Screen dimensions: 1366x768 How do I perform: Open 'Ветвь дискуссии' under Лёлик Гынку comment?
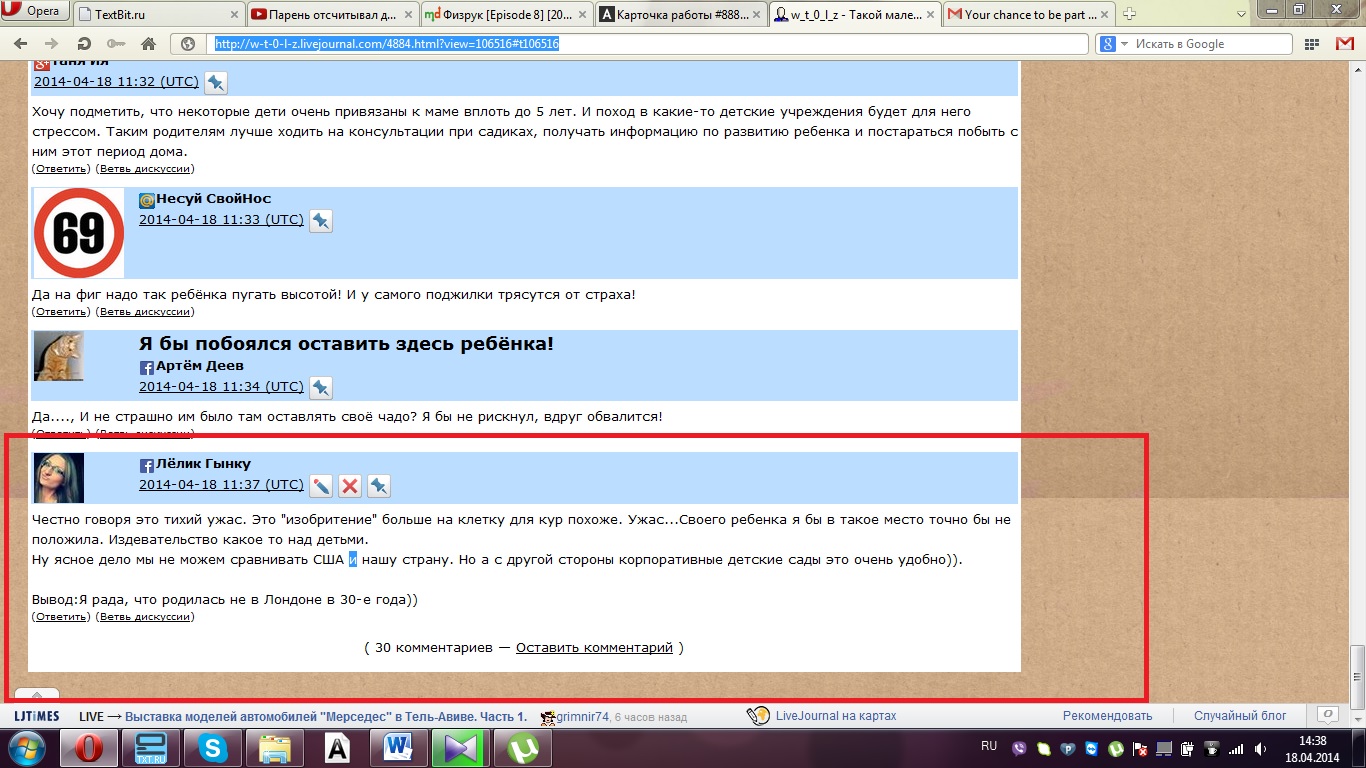pyautogui.click(x=145, y=617)
